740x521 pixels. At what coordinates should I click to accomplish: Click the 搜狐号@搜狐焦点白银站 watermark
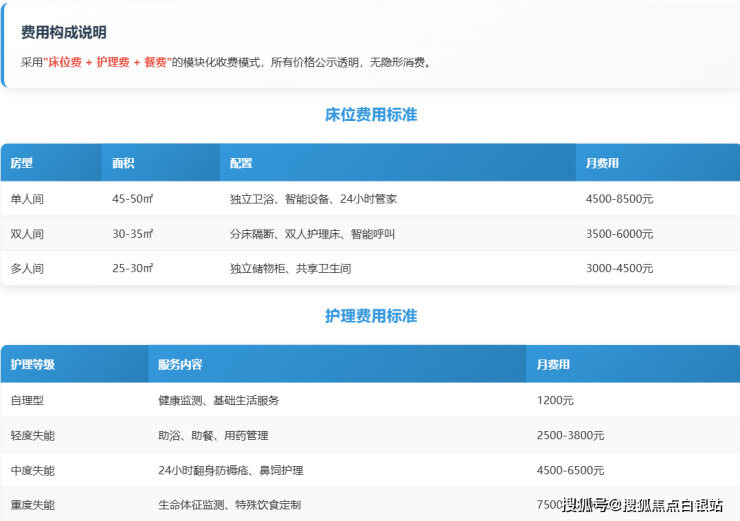(x=641, y=505)
